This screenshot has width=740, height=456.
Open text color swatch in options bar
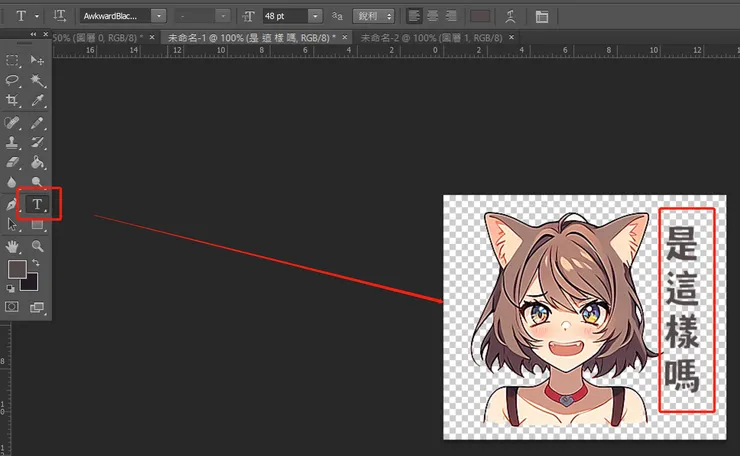(480, 16)
